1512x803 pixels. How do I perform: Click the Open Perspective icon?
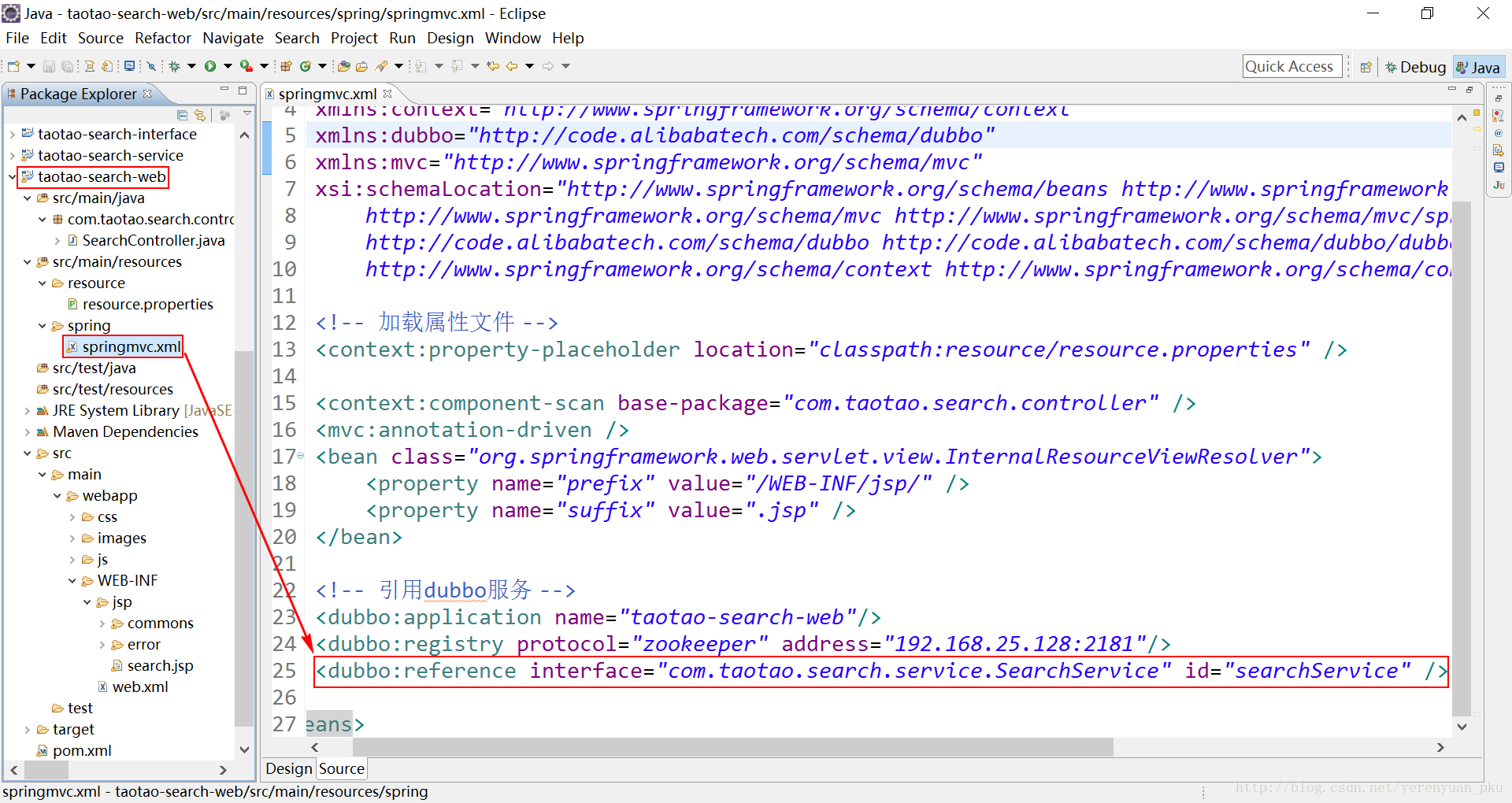click(x=1366, y=68)
